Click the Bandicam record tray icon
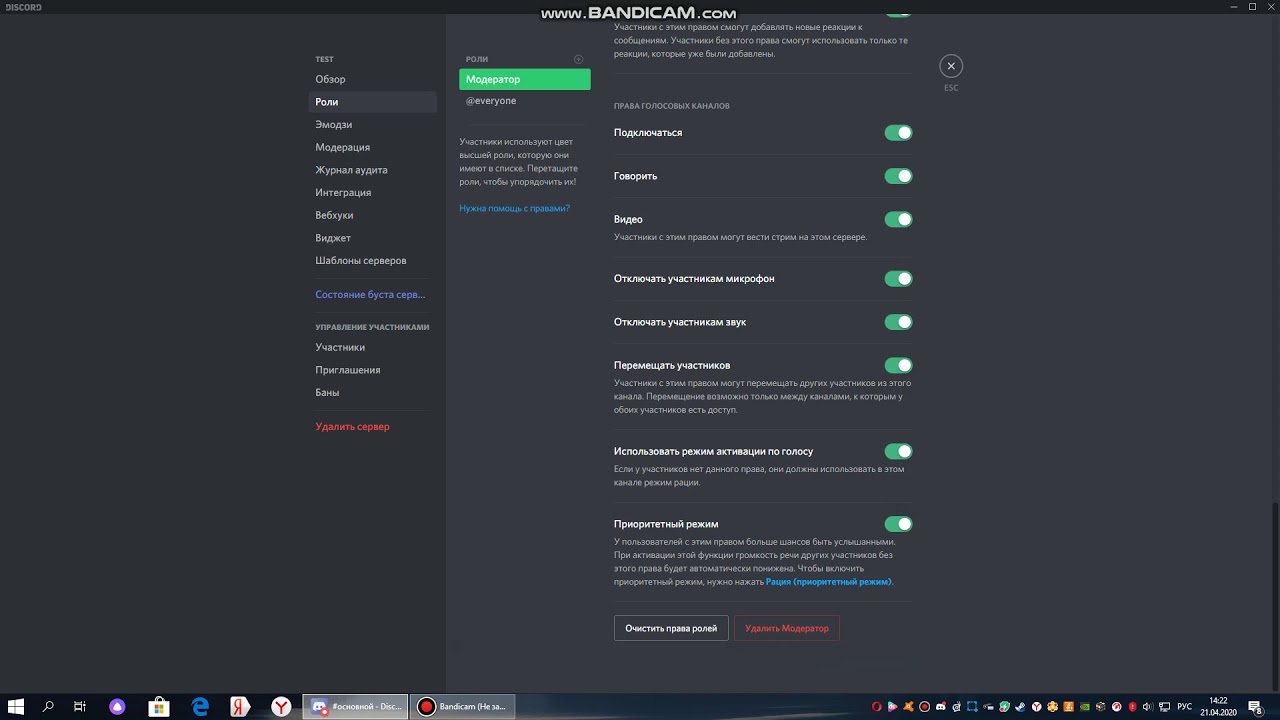Screen dimensions: 1280x720 click(924, 707)
